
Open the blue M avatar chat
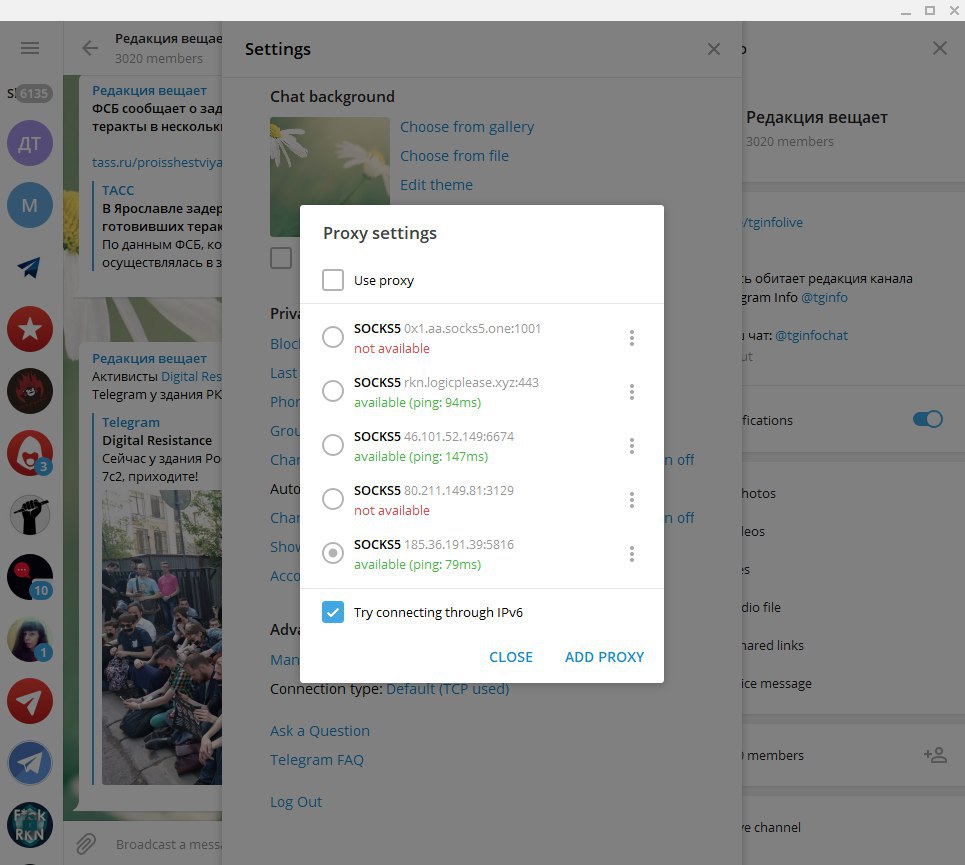pos(30,205)
